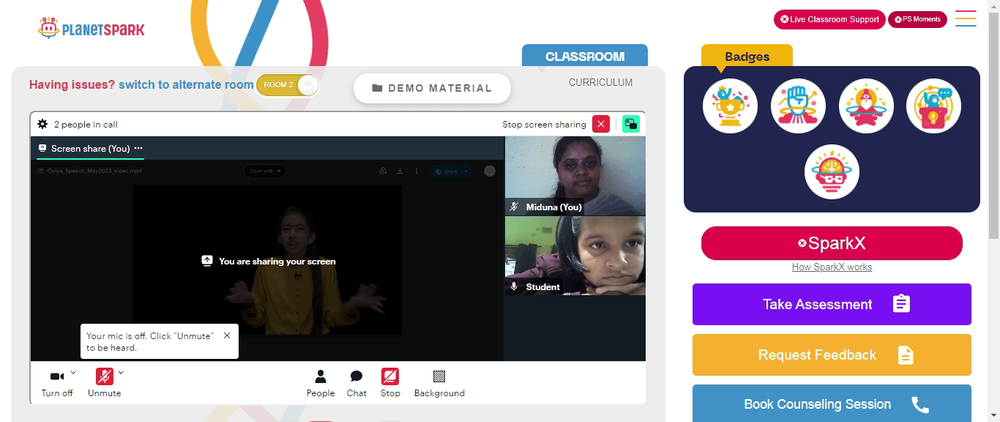Click the Open with dropdown in shared screen
Image resolution: width=1000 pixels, height=422 pixels.
[265, 171]
